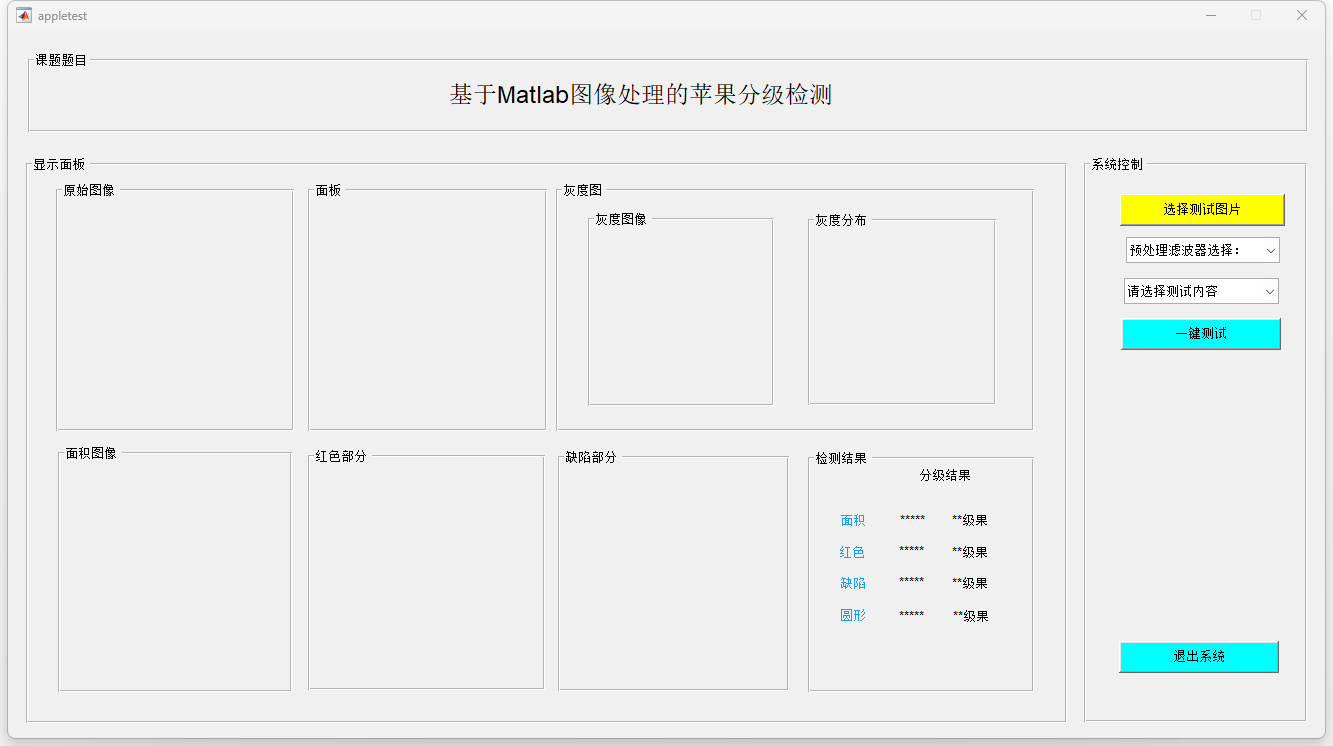1333x746 pixels.
Task: Click the blue 红色 result label
Action: 852,552
